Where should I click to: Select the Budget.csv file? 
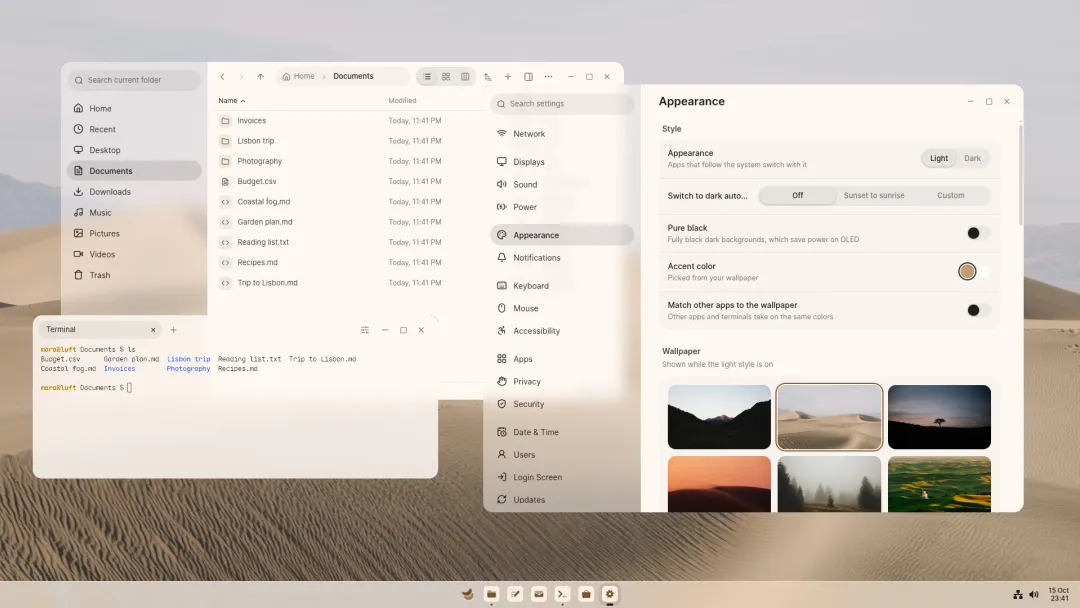[256, 181]
